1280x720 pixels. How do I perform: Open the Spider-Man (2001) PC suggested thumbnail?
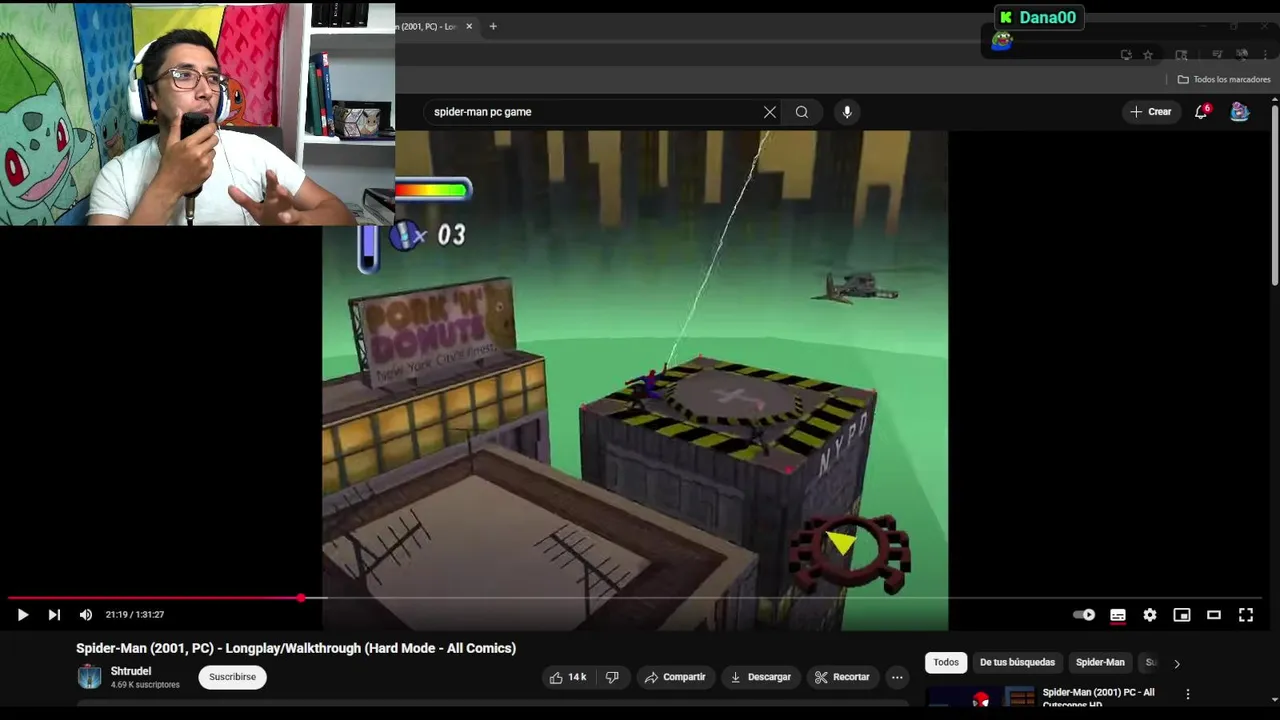coord(980,697)
